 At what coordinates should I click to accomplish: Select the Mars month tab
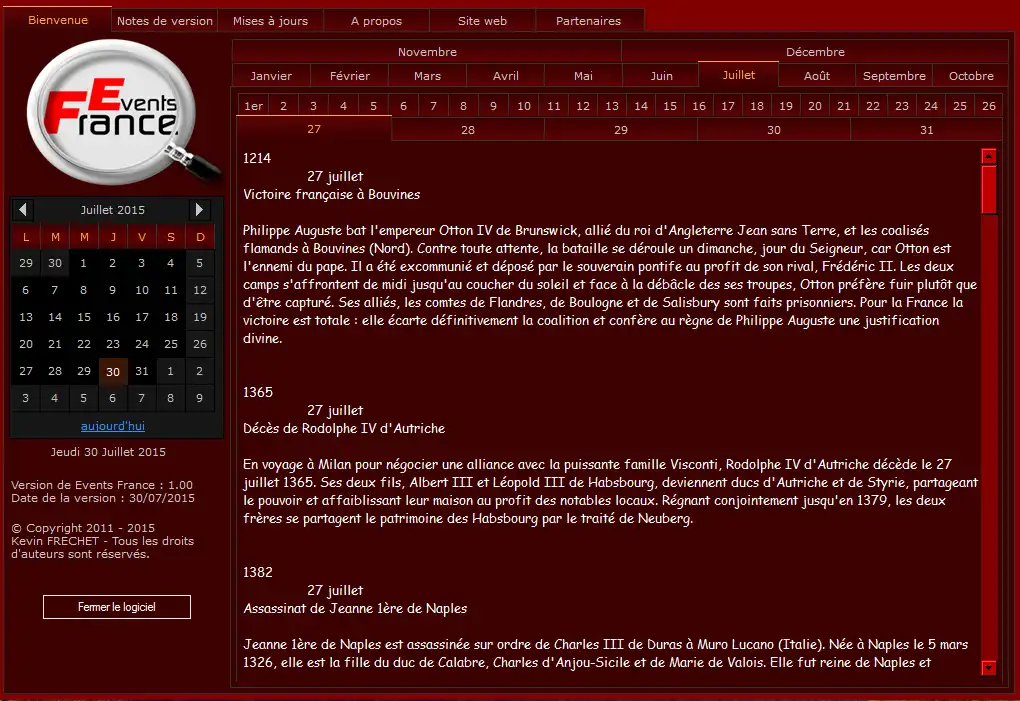[427, 75]
